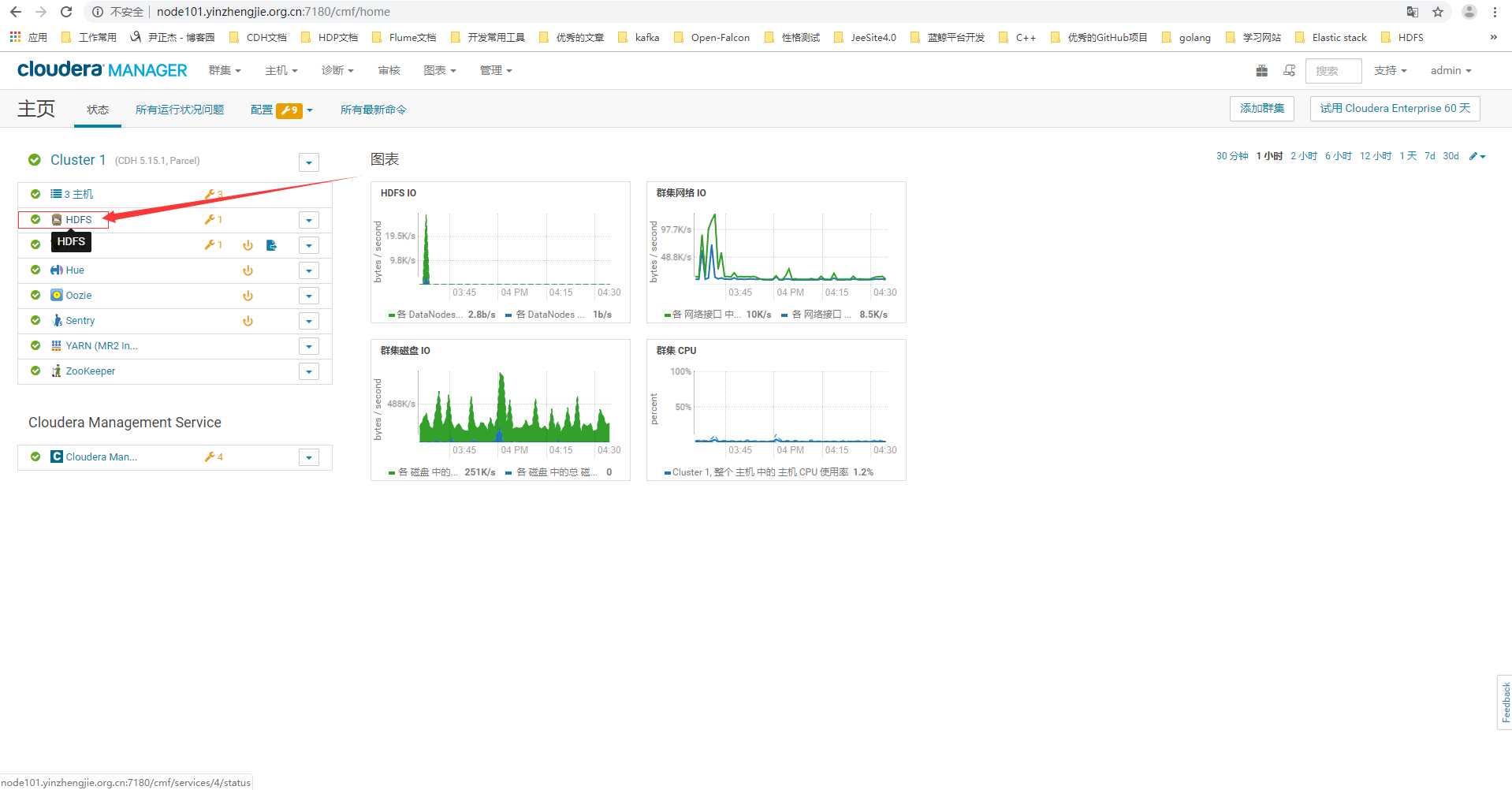Click the Sentry service icon

57,320
